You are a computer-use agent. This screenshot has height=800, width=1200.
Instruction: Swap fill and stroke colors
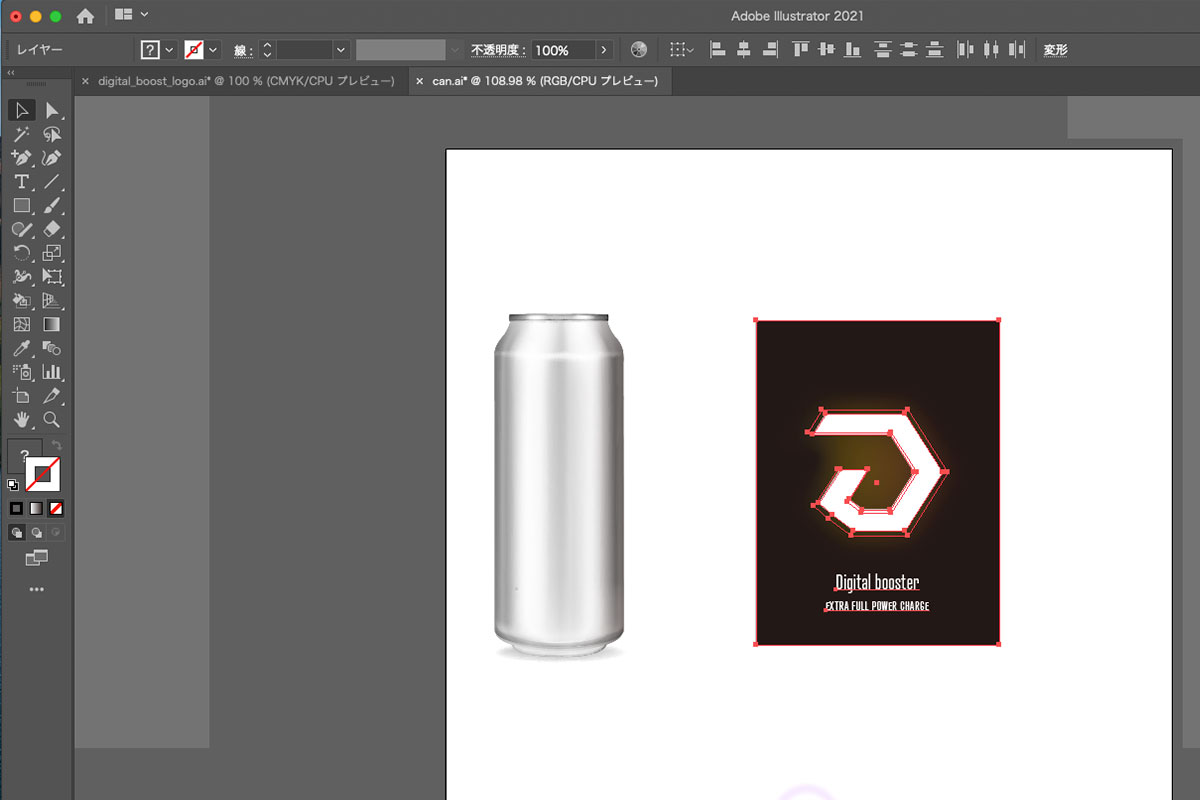(57, 445)
